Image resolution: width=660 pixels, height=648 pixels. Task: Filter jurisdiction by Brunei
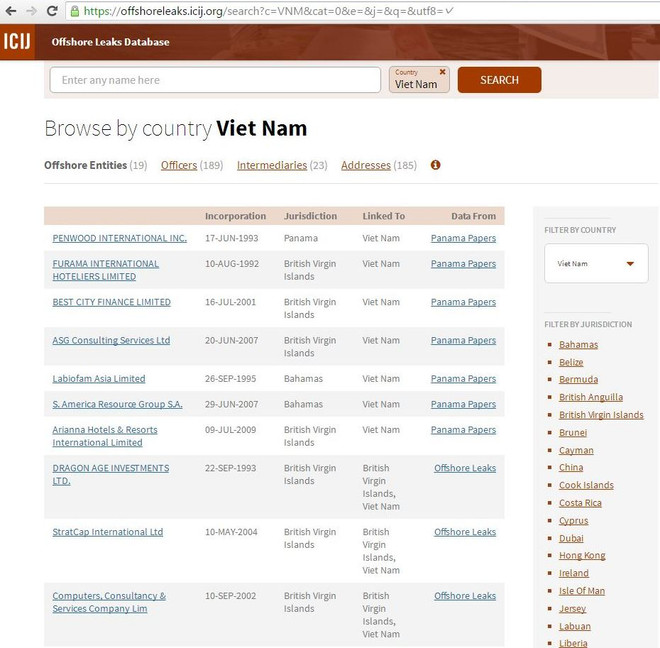[573, 433]
